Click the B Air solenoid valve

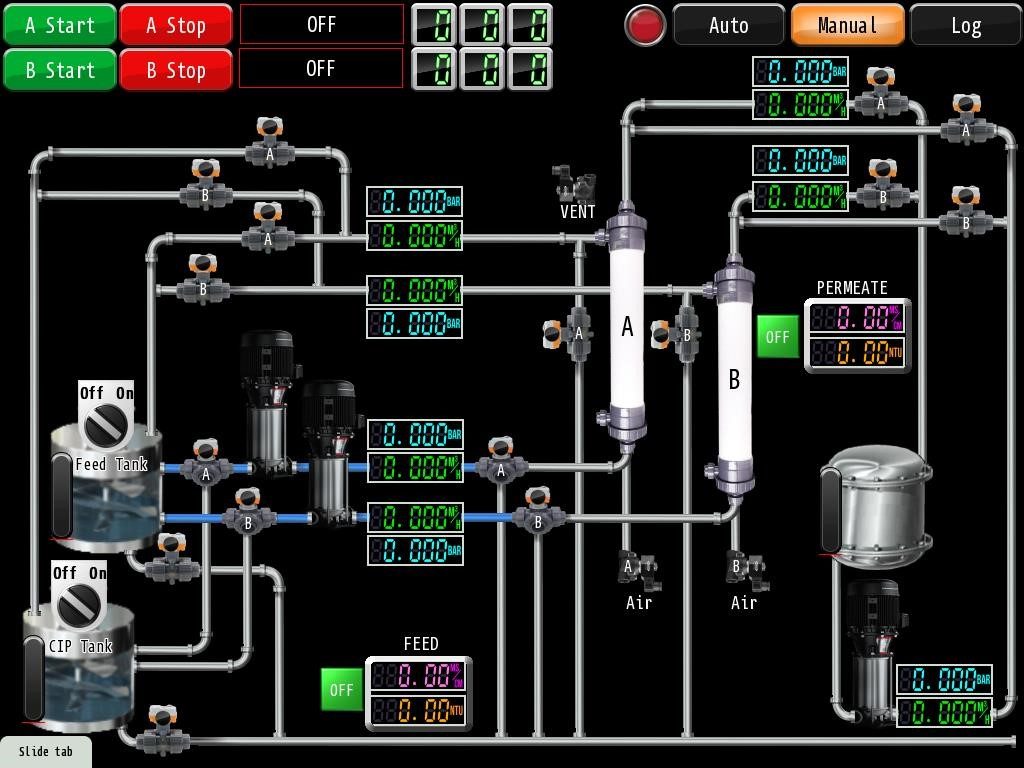pyautogui.click(x=747, y=569)
